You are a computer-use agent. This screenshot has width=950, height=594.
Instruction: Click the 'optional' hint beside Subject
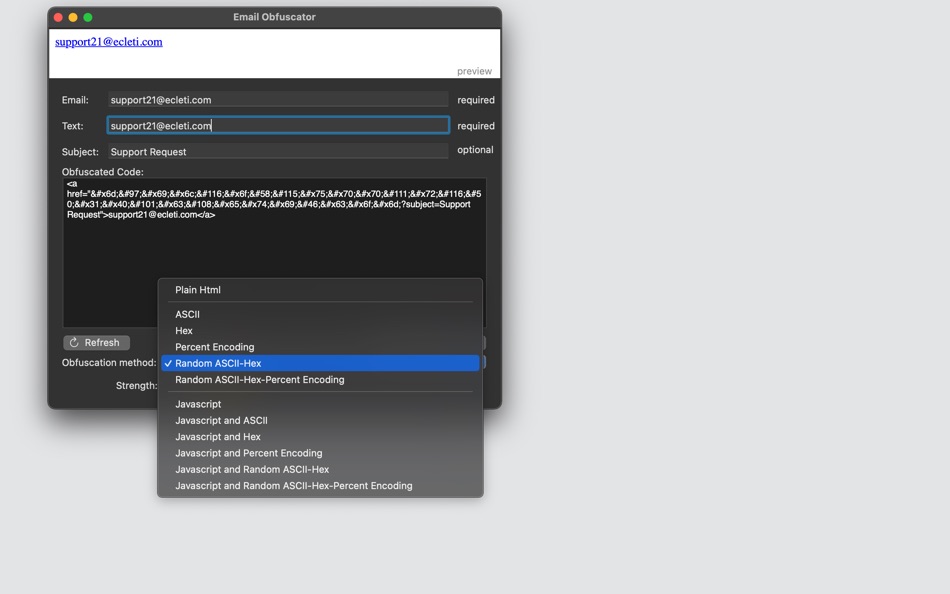pyautogui.click(x=475, y=150)
